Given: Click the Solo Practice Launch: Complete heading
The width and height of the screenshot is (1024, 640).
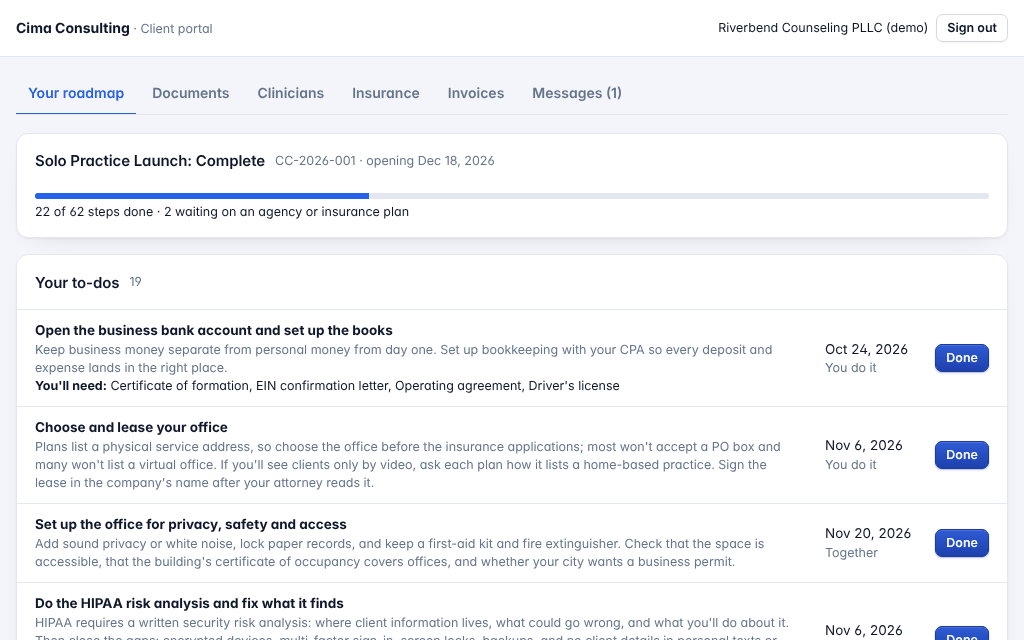Looking at the screenshot, I should 150,161.
